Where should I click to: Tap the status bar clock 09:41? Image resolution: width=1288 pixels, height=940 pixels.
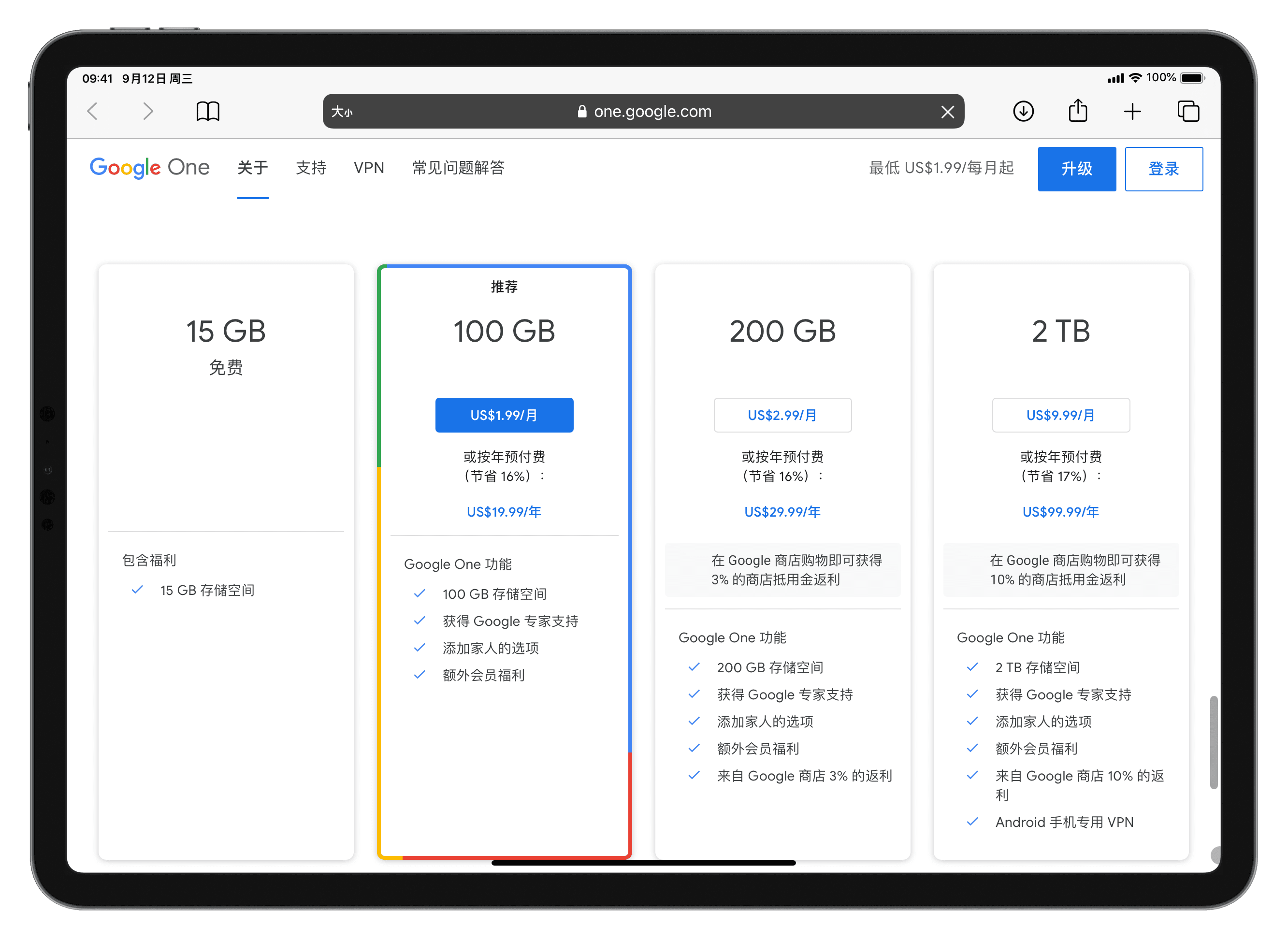pos(97,78)
